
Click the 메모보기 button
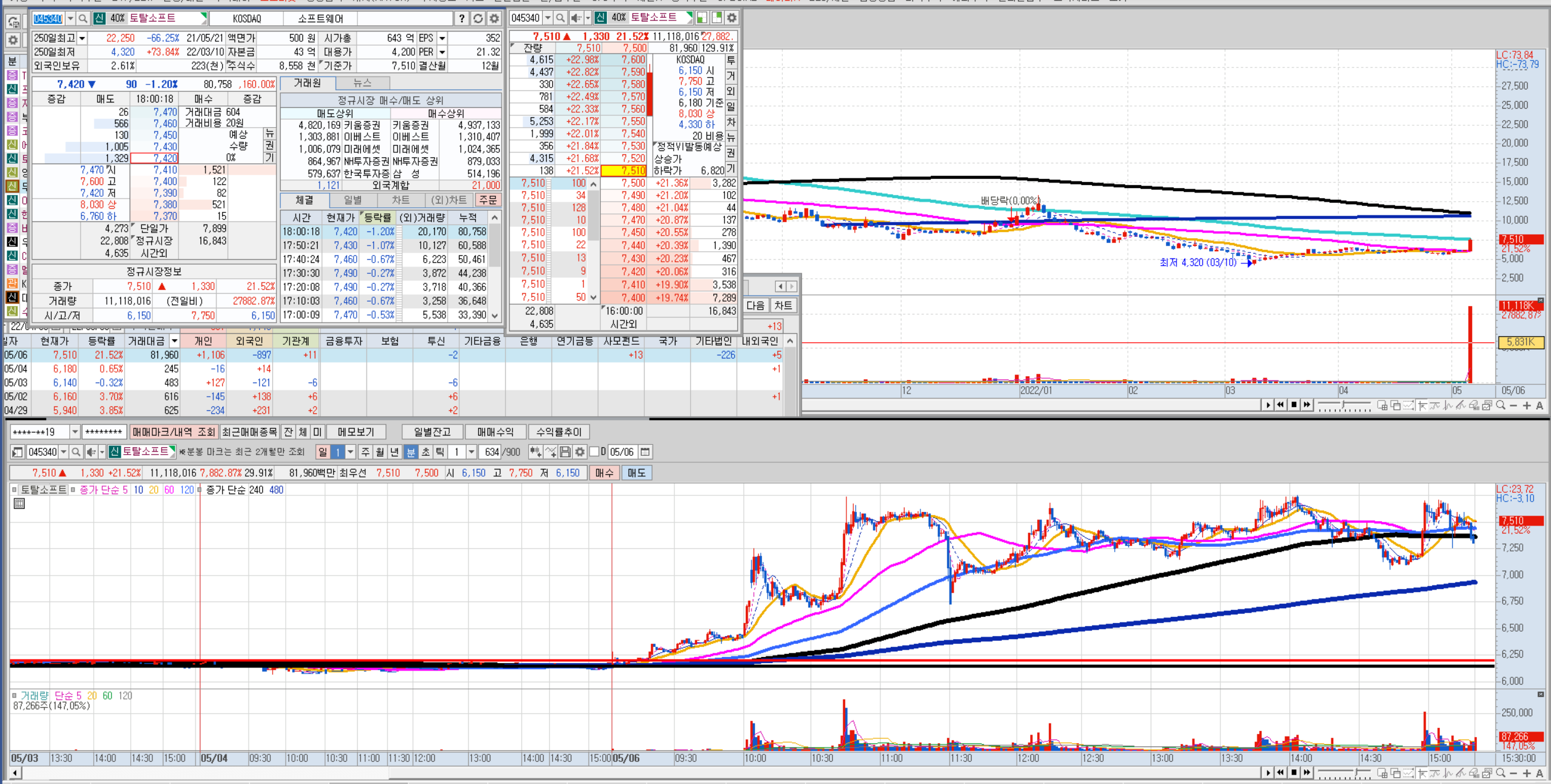click(x=356, y=432)
